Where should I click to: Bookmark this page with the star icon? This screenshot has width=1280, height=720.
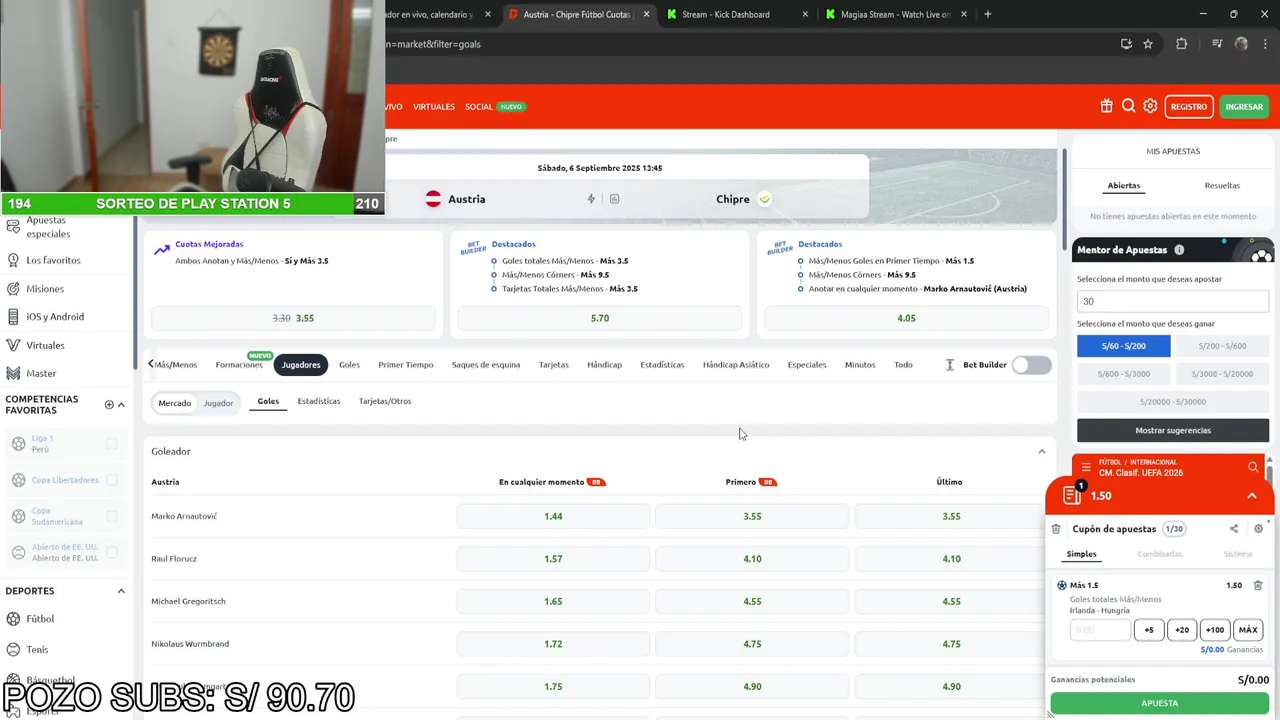click(x=1148, y=44)
